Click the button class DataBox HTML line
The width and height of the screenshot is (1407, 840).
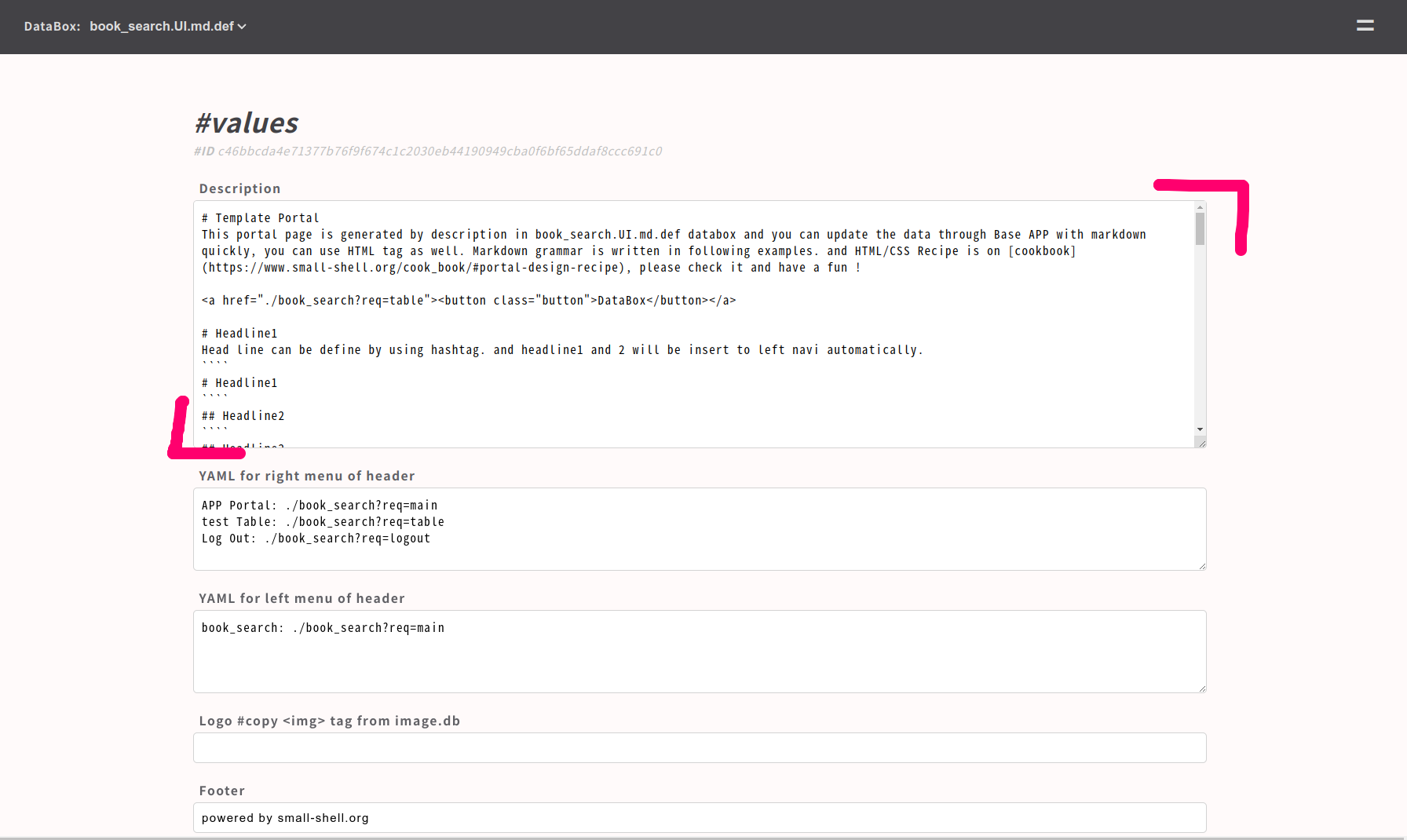(469, 301)
